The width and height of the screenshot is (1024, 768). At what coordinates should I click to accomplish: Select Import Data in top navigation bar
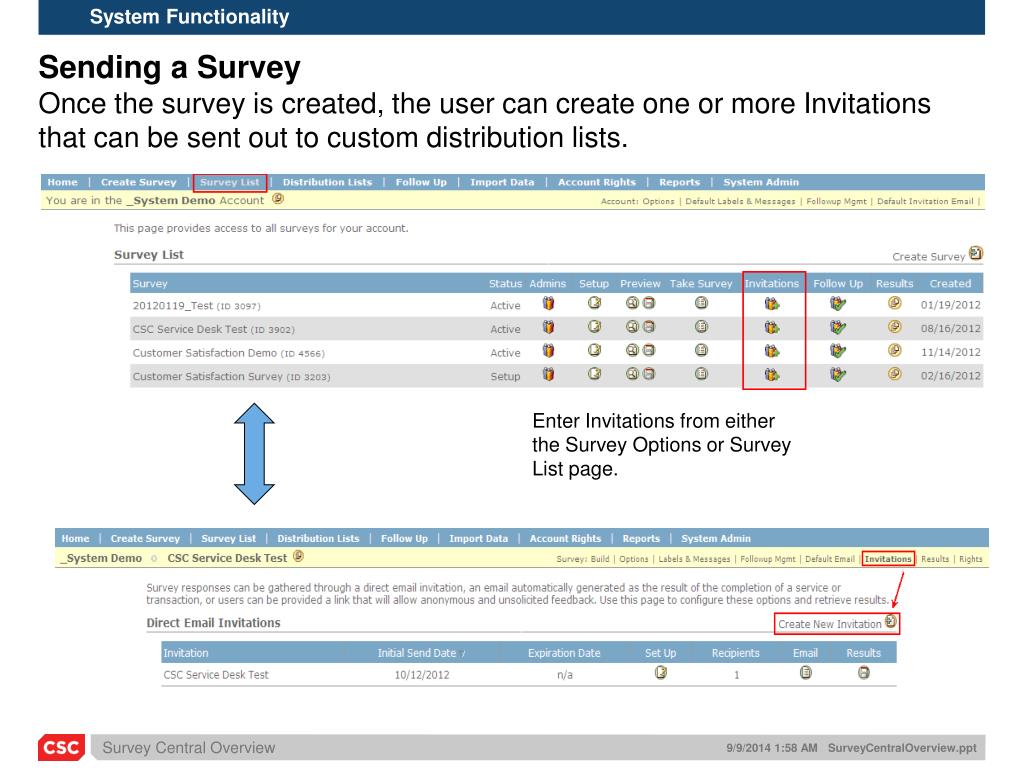[x=502, y=182]
